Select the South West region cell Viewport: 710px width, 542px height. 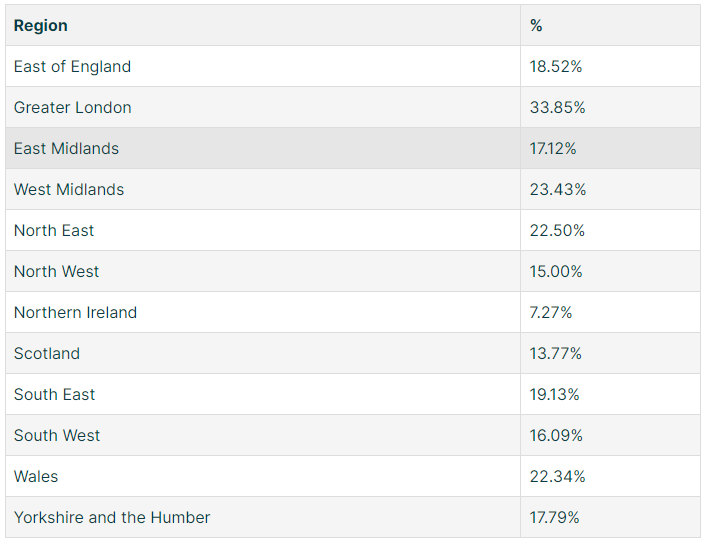[263, 435]
